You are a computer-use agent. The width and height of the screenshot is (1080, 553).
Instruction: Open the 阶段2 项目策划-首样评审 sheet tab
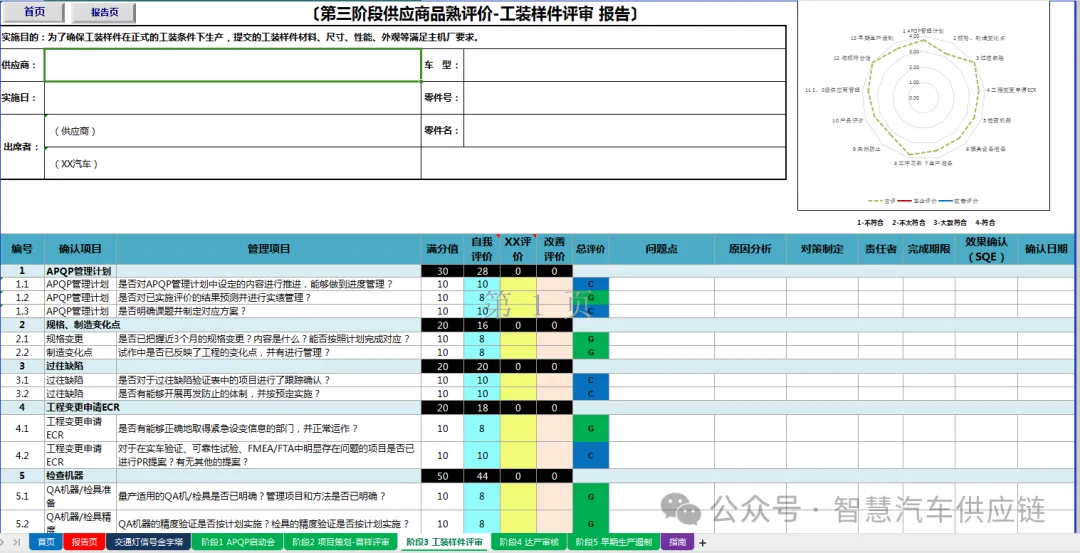point(340,543)
